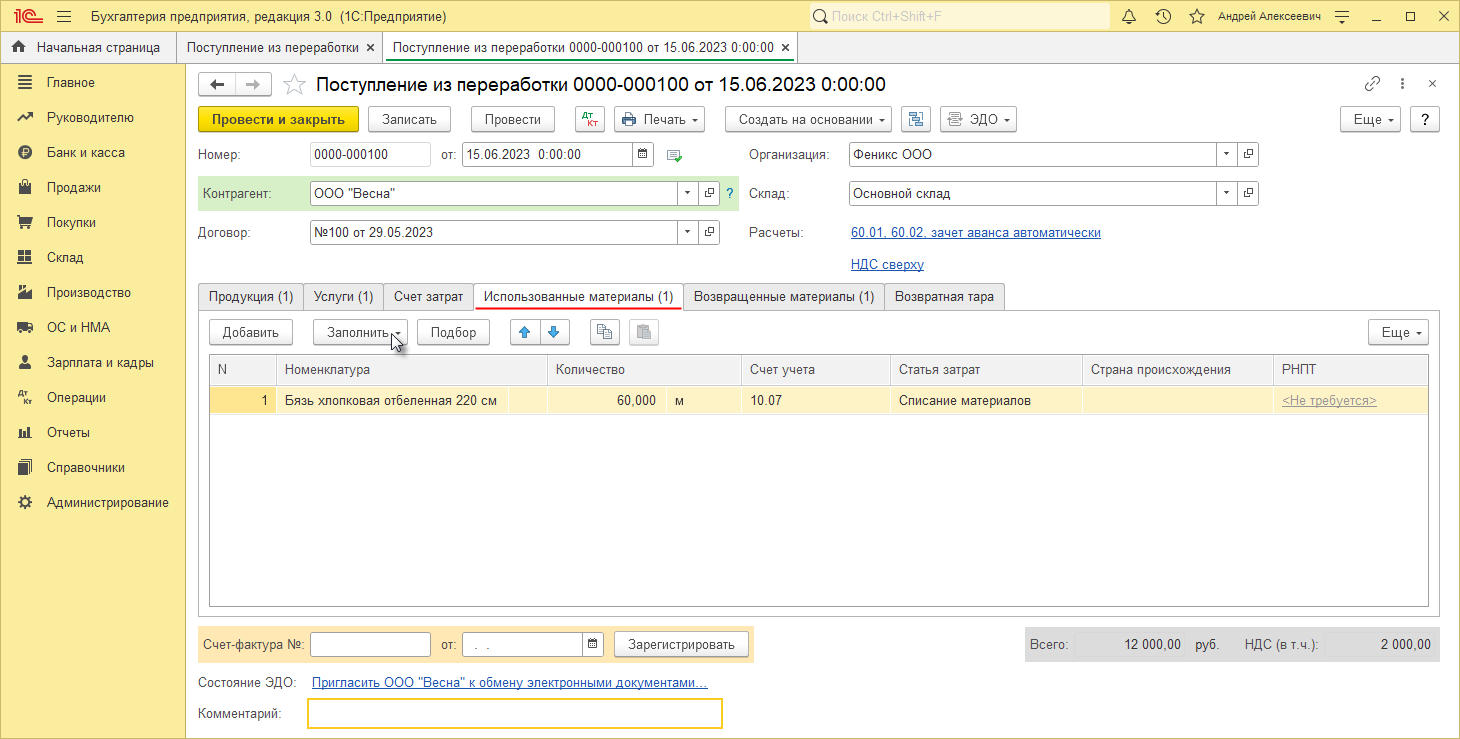Open Договор field details icon
This screenshot has width=1460, height=739.
point(709,232)
